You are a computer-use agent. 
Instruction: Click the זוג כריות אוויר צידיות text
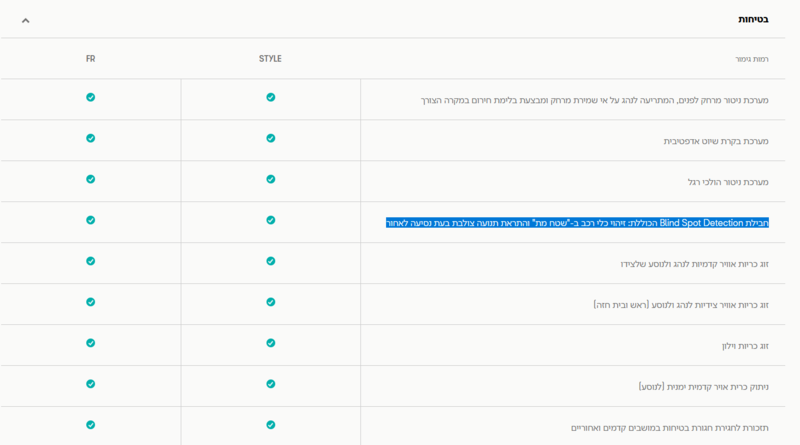[x=681, y=305]
